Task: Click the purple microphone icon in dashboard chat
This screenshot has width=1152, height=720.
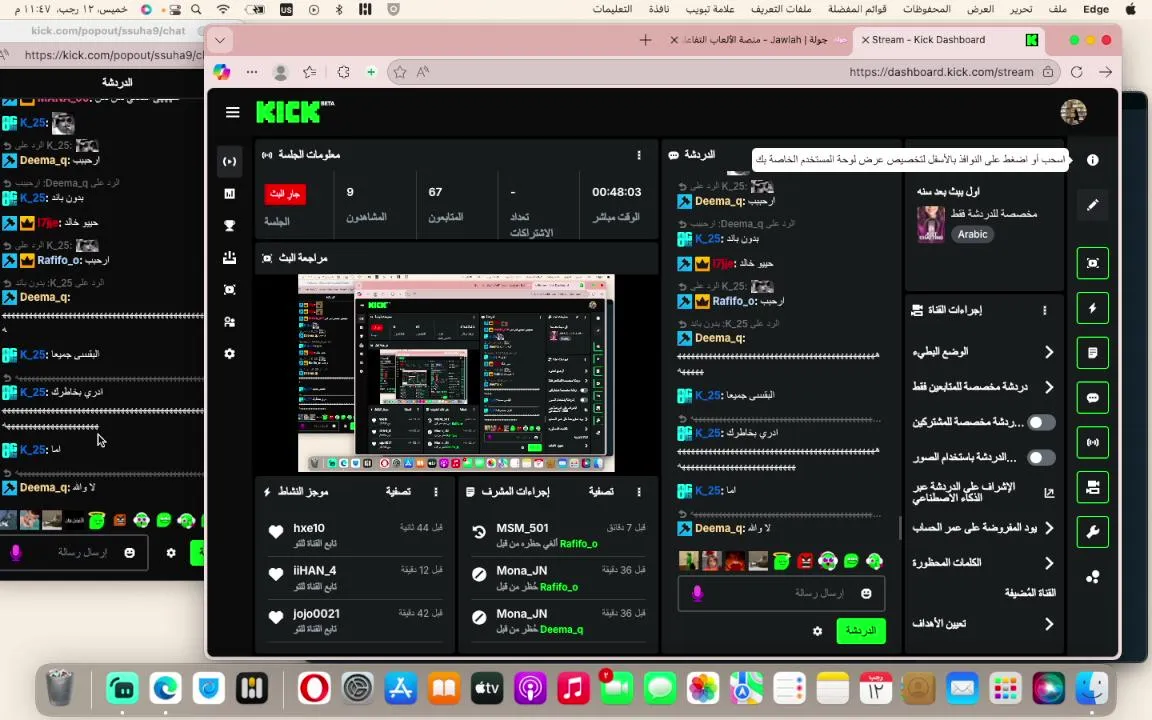Action: tap(697, 593)
